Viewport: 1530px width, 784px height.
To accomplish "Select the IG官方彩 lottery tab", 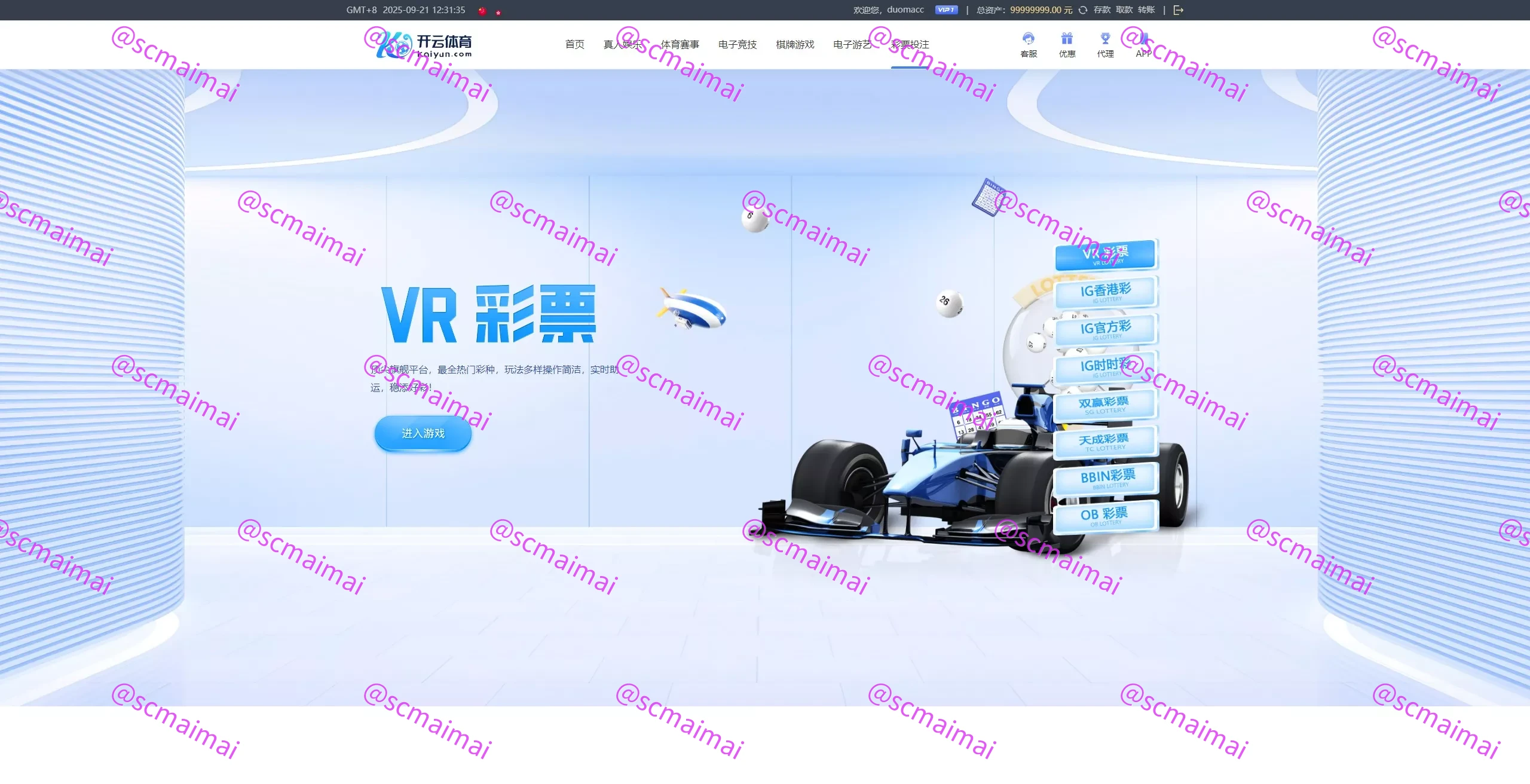I will tap(1106, 329).
